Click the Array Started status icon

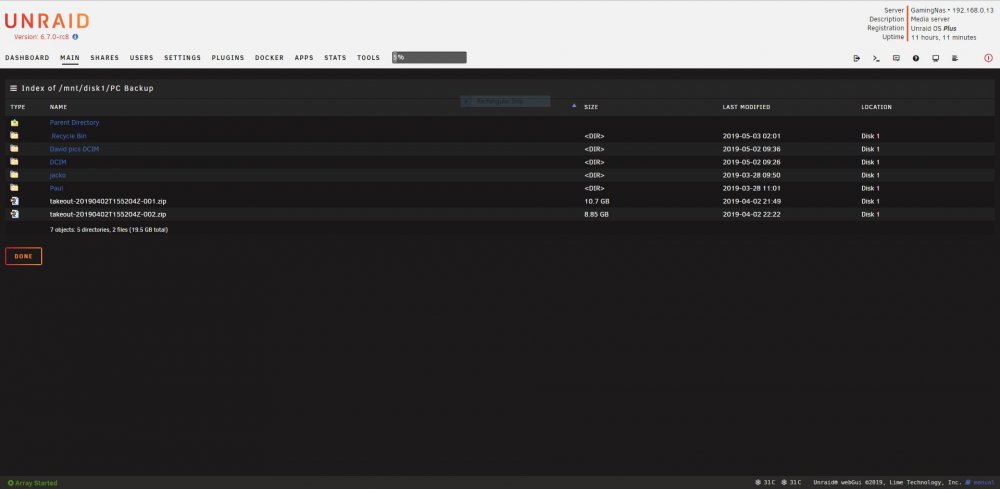click(10, 483)
